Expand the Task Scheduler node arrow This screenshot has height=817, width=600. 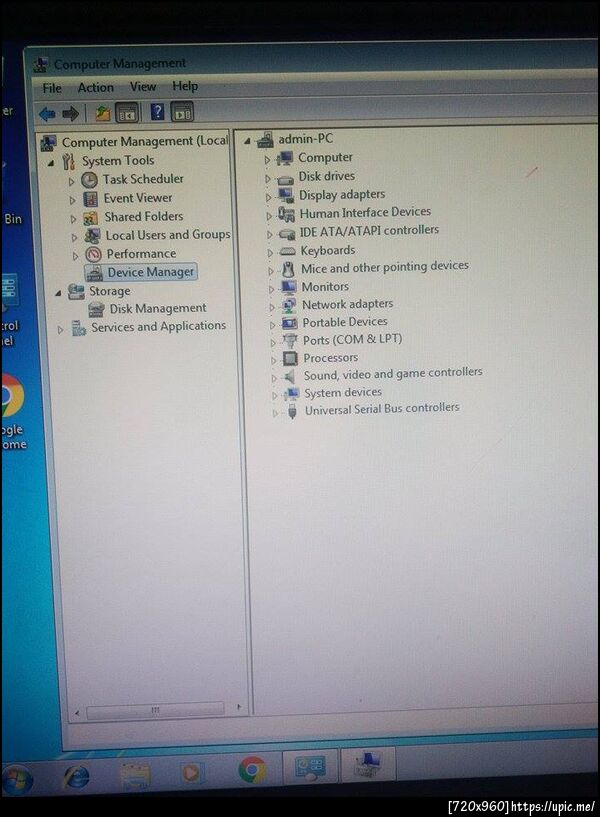(x=72, y=182)
